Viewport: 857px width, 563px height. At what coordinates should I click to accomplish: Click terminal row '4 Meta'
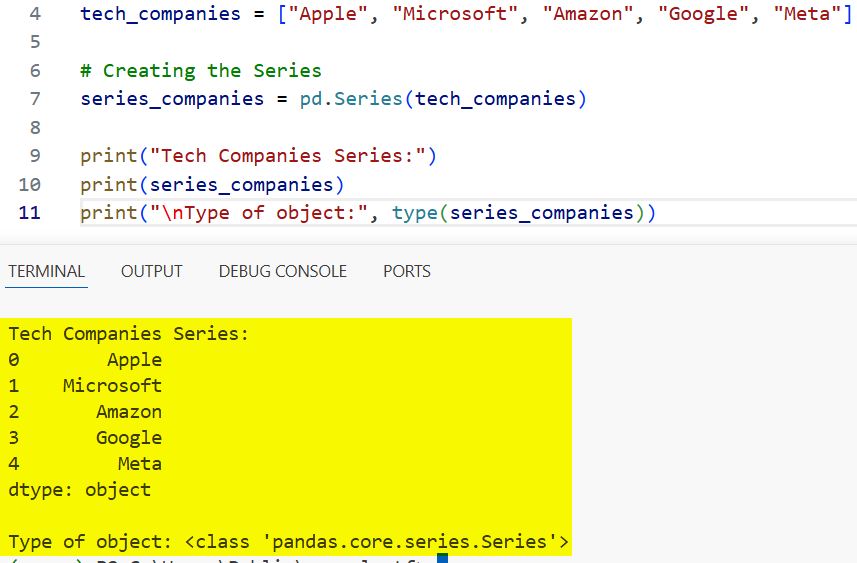click(x=85, y=464)
